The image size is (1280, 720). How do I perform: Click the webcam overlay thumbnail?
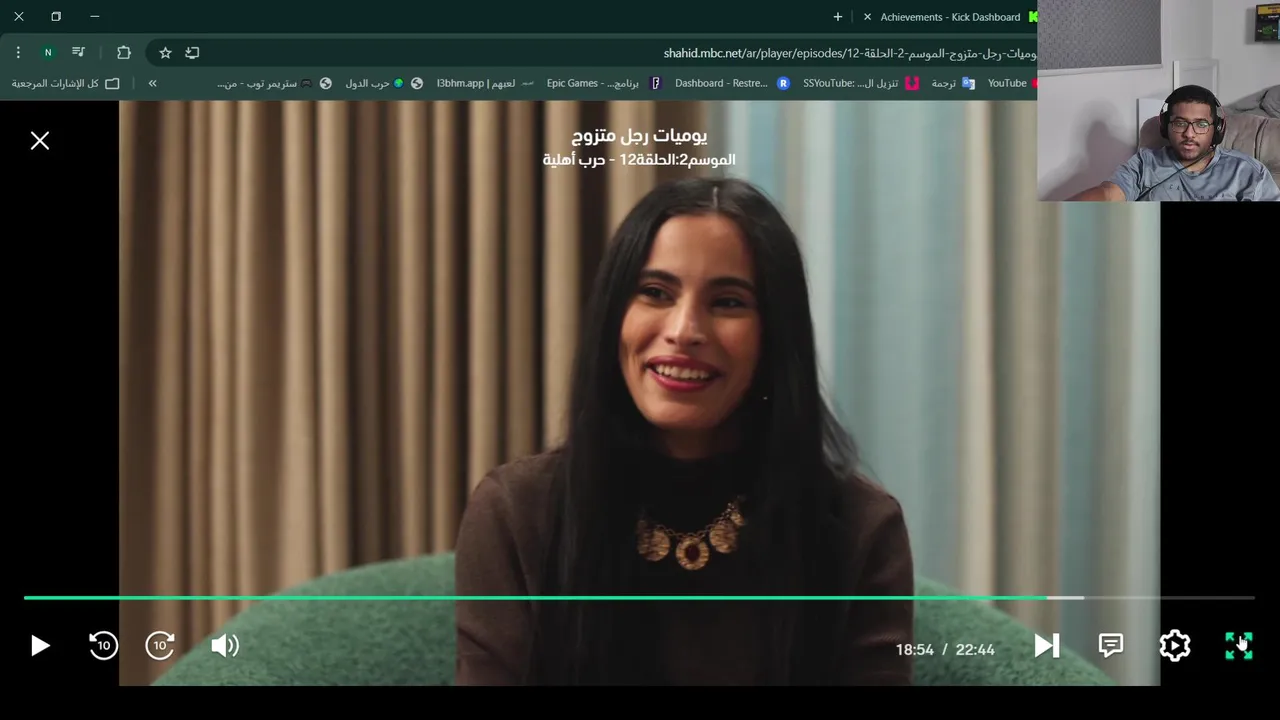[x=1158, y=100]
